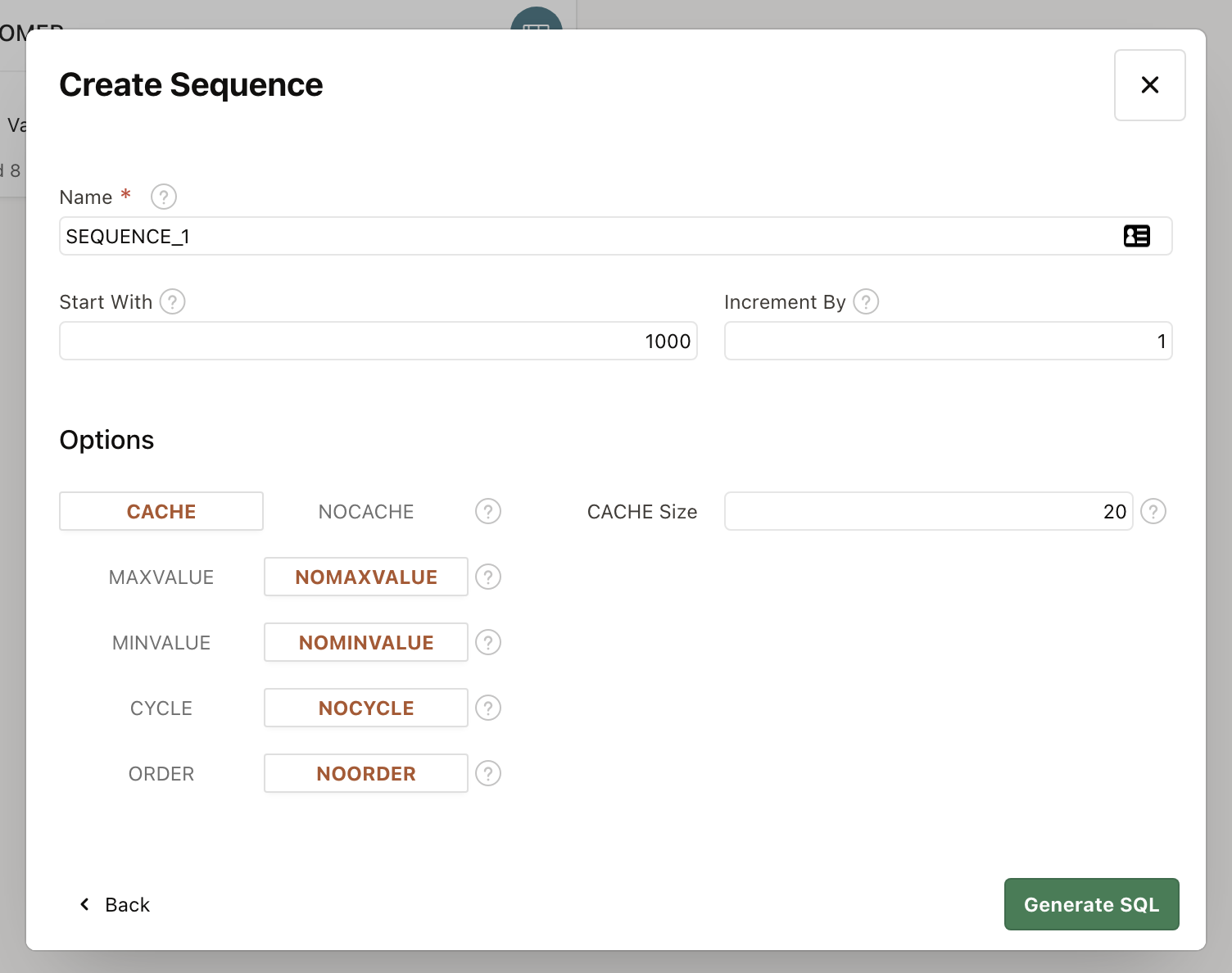Click the Start With input field
The height and width of the screenshot is (973, 1232).
pyautogui.click(x=378, y=341)
